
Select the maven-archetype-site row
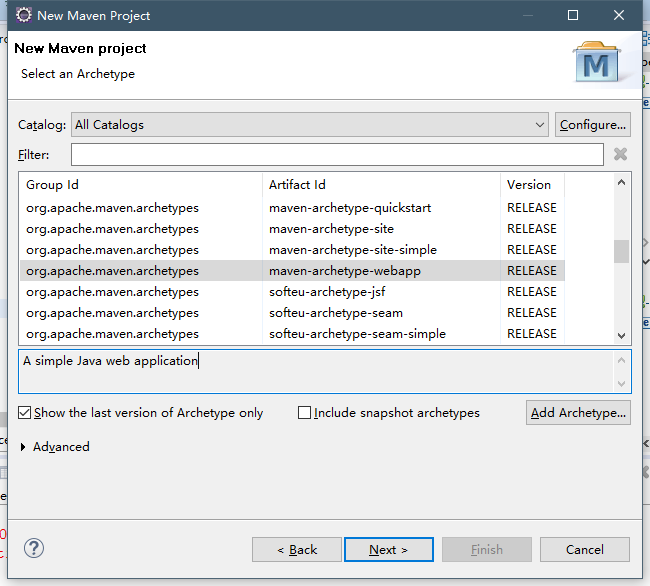(292, 229)
